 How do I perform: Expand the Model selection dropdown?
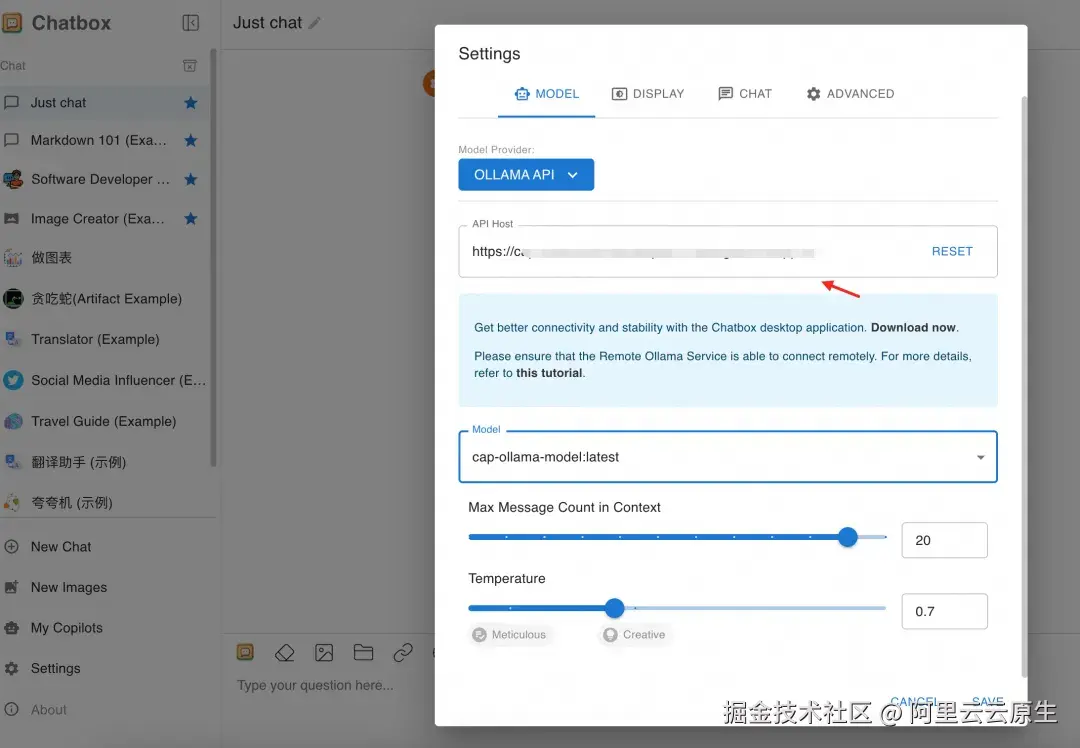(x=728, y=457)
